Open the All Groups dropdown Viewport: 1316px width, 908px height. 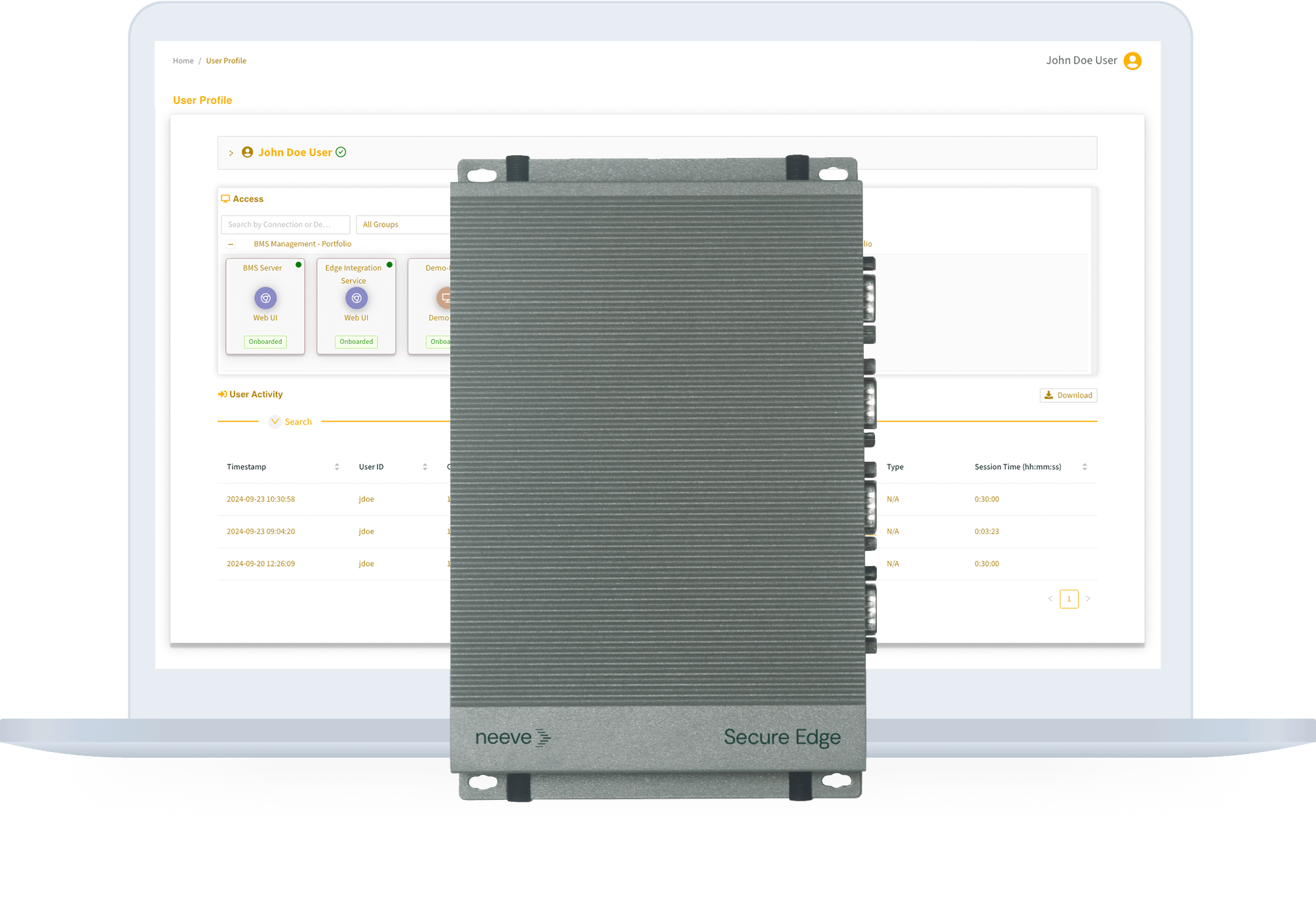click(x=403, y=225)
